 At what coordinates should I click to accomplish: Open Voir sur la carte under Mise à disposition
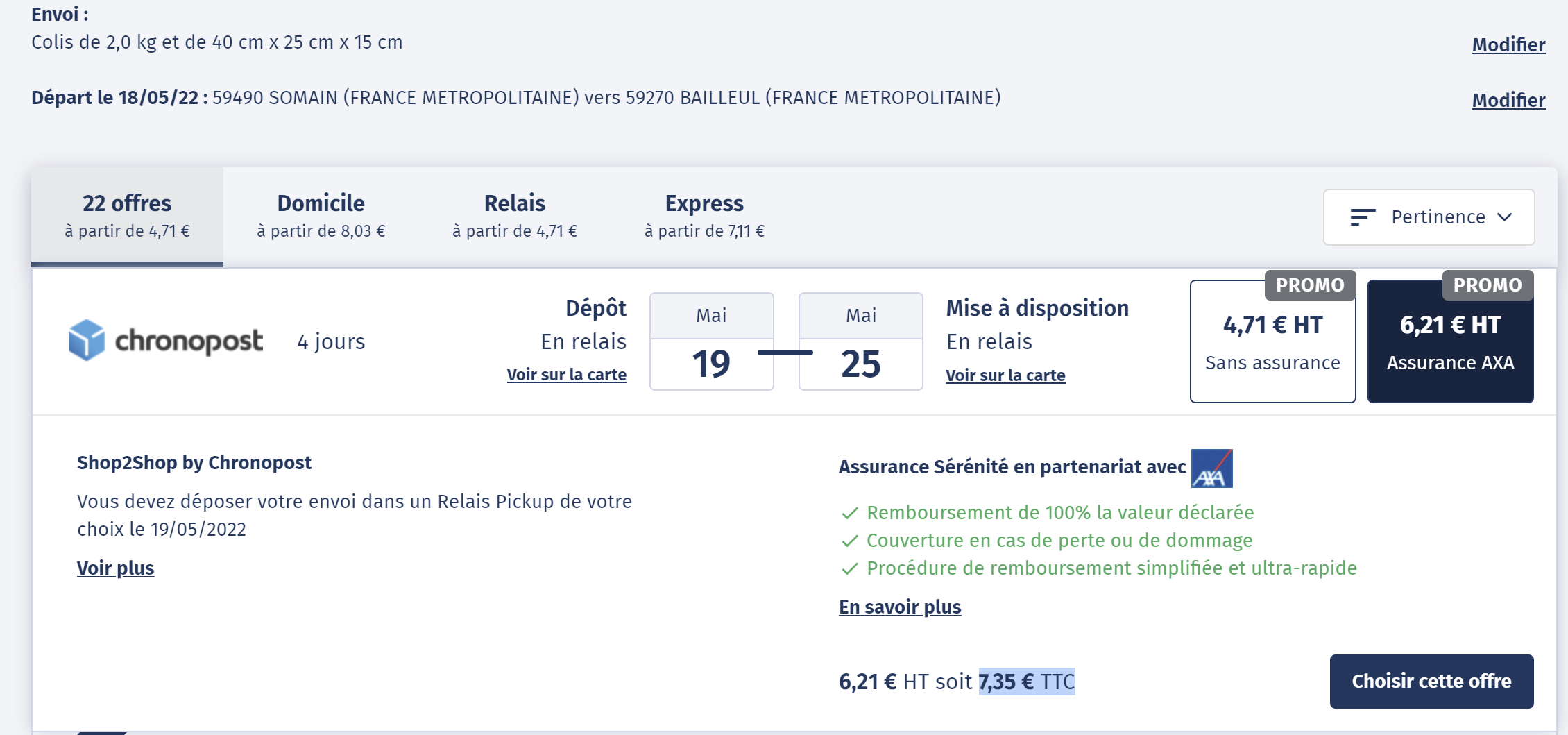(x=1005, y=375)
